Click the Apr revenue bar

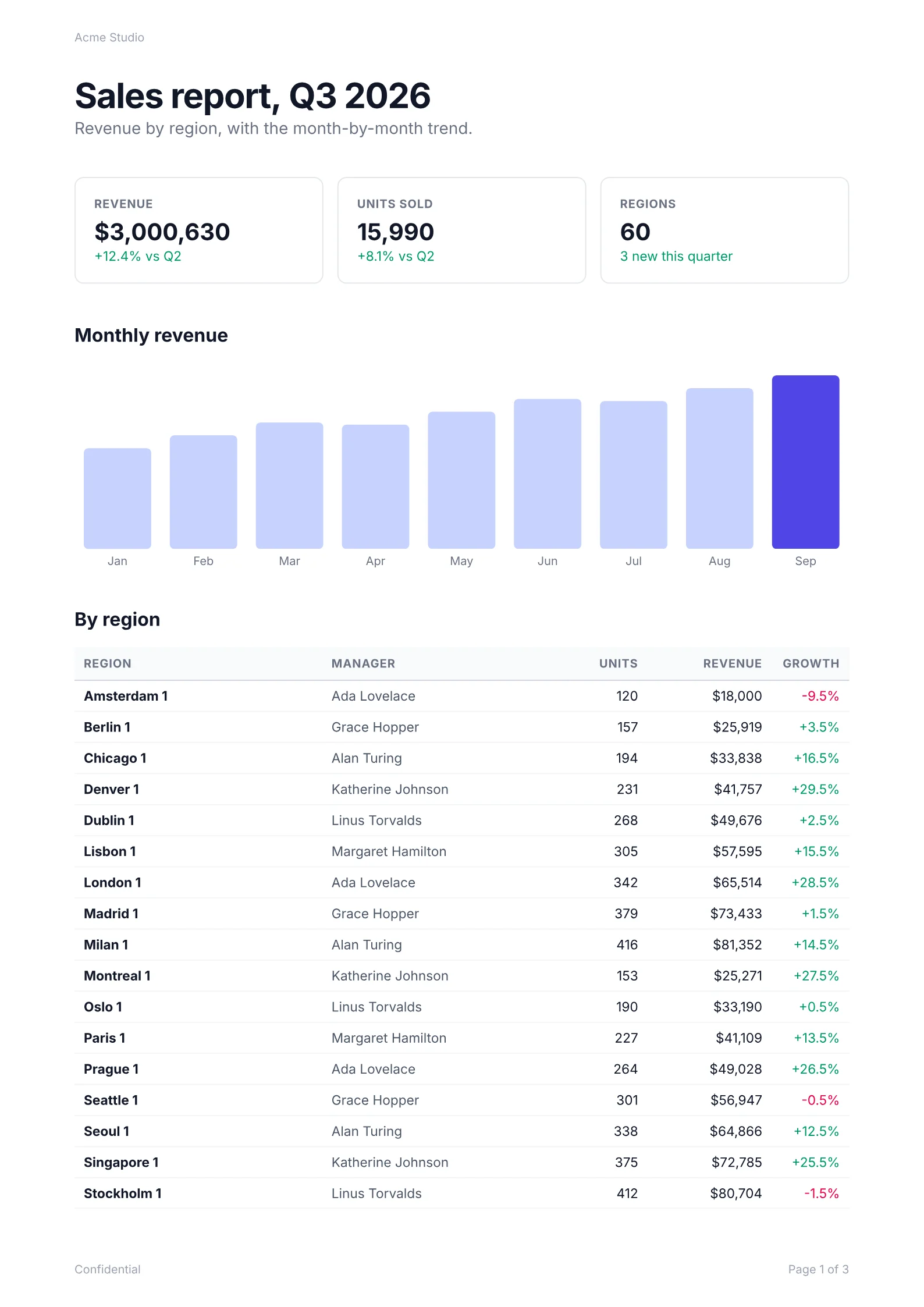376,486
